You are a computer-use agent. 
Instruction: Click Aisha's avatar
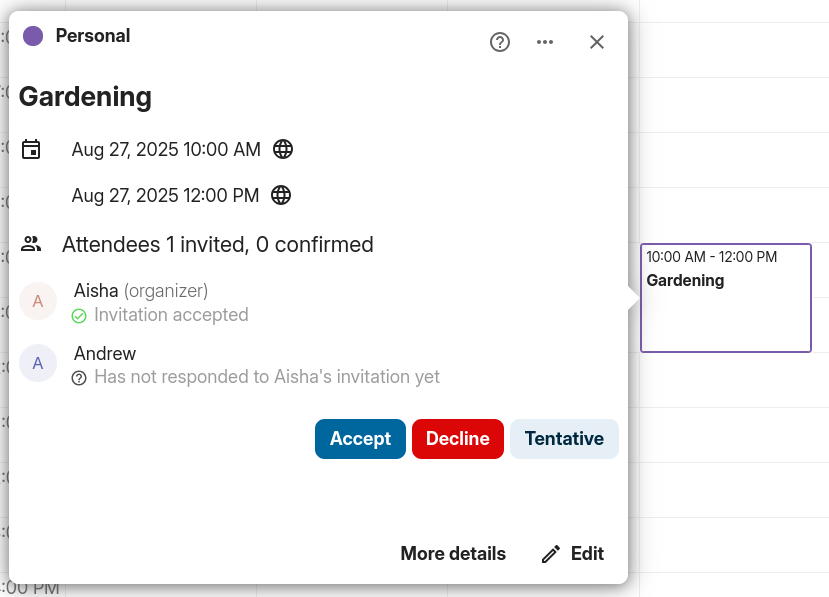(x=38, y=301)
